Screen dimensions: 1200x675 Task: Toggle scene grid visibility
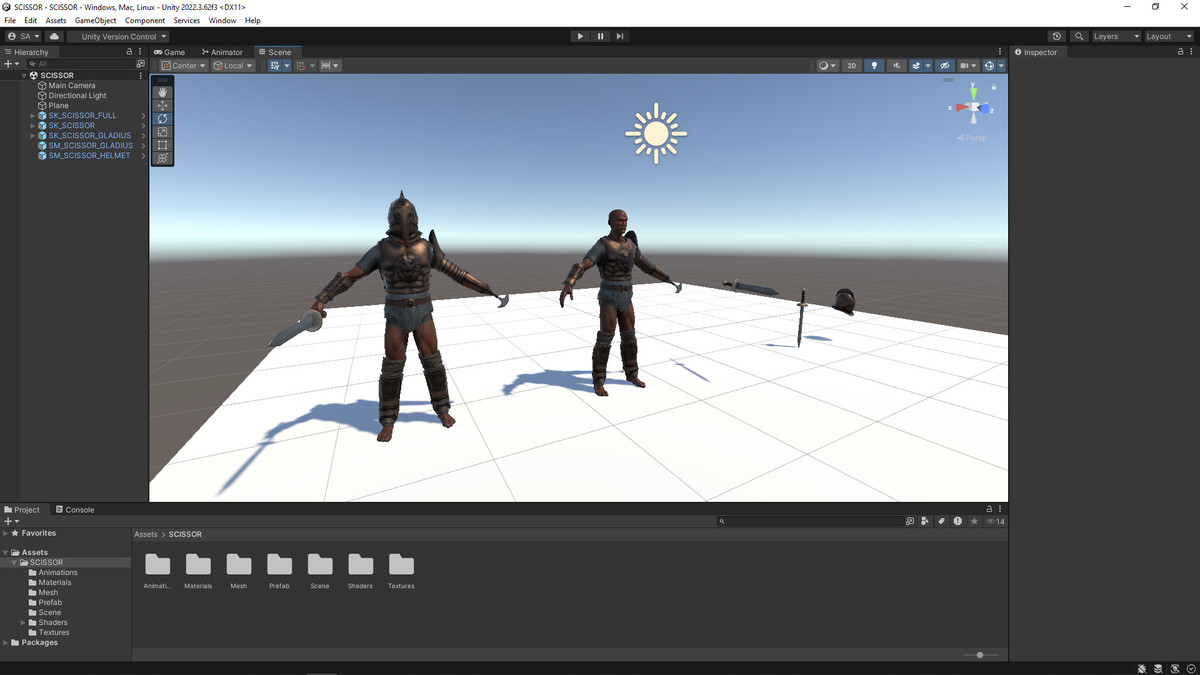(x=275, y=66)
